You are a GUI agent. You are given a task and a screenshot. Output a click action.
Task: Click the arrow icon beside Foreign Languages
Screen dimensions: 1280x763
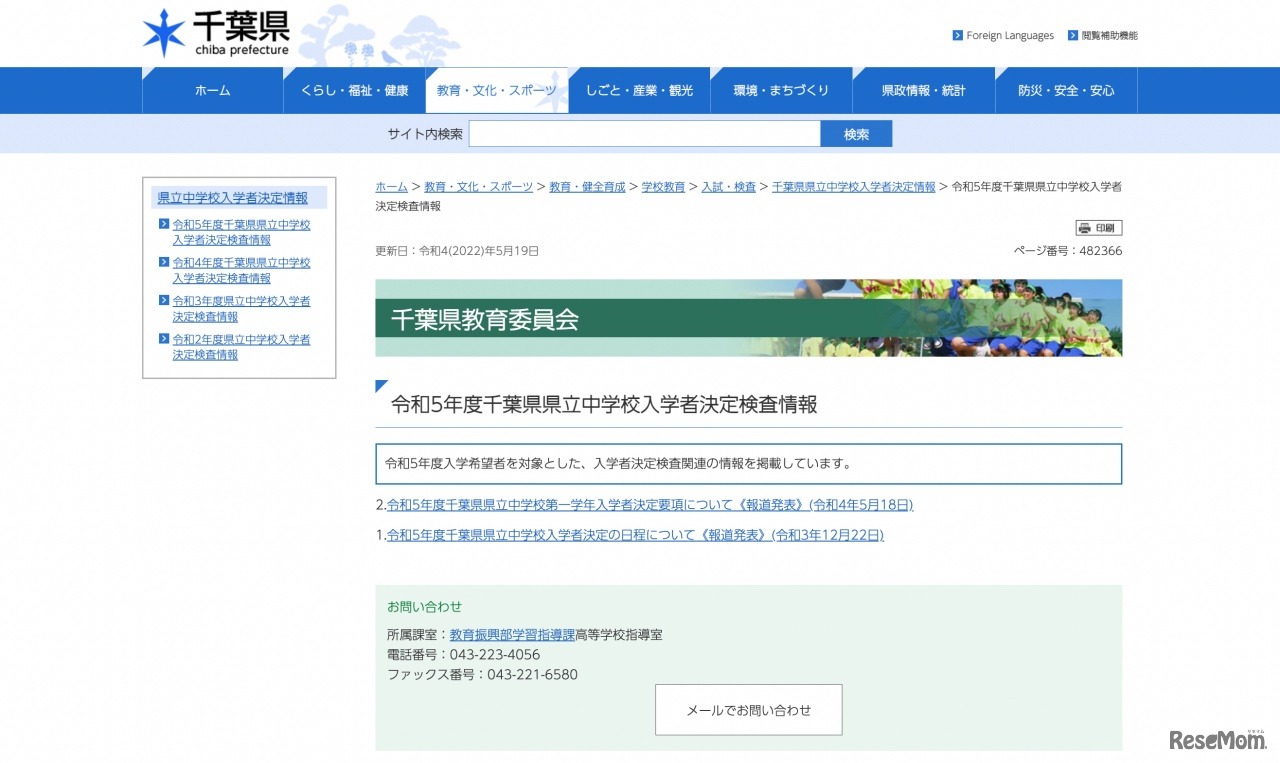point(956,35)
